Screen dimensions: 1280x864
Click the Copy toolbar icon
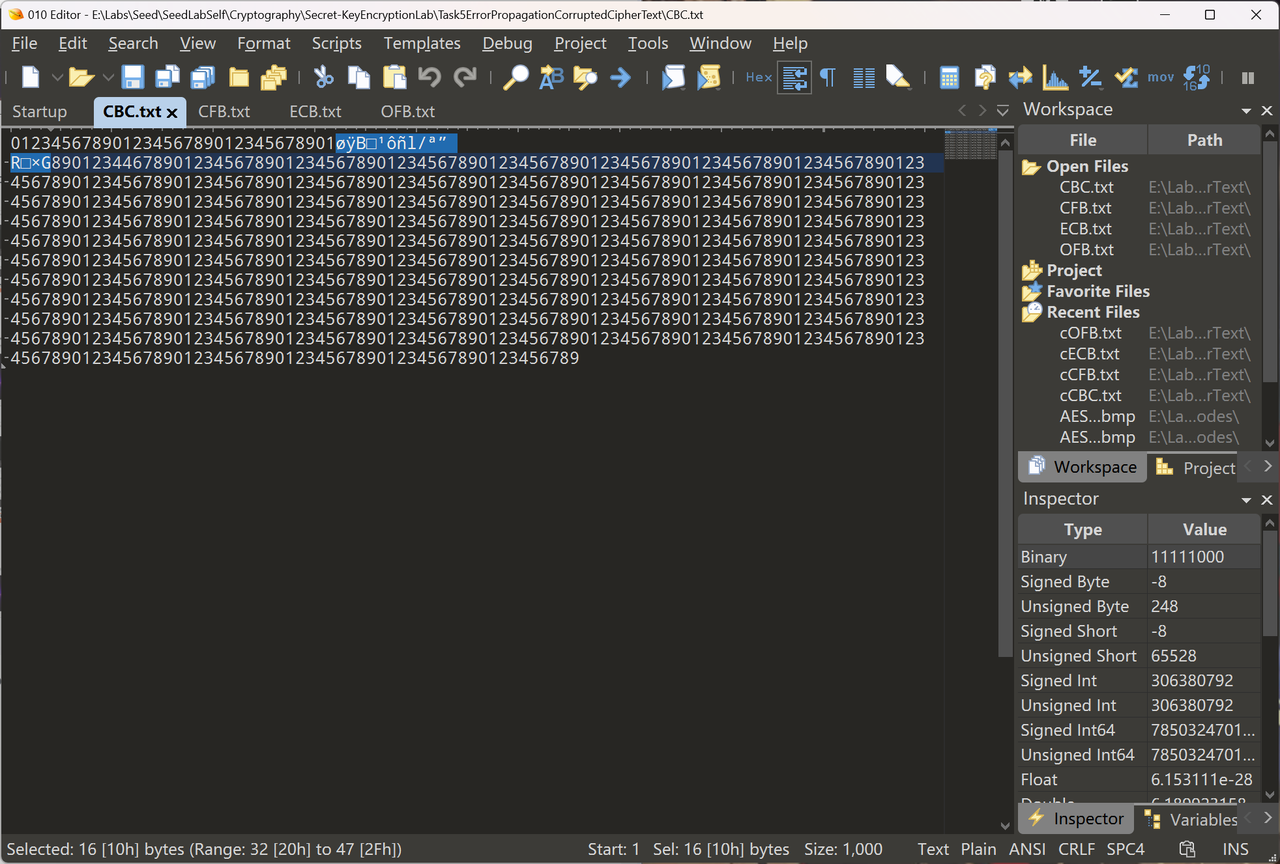point(359,77)
